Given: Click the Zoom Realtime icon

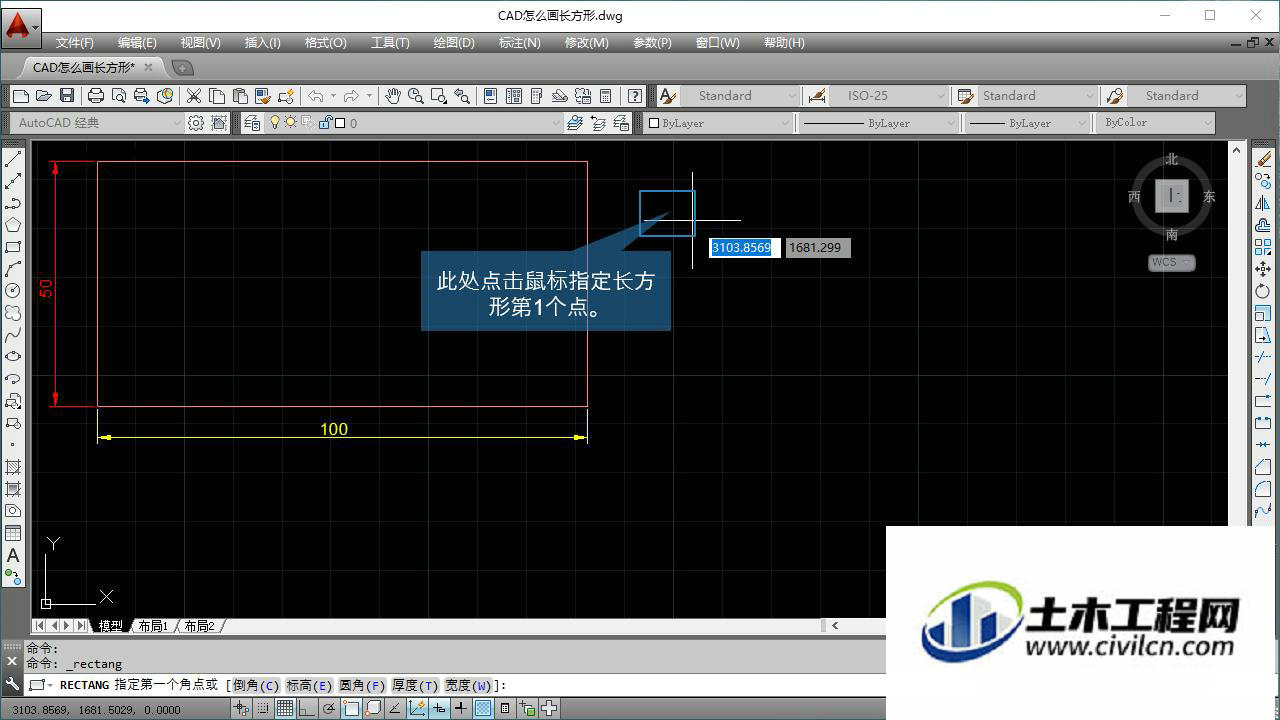Looking at the screenshot, I should [x=415, y=96].
